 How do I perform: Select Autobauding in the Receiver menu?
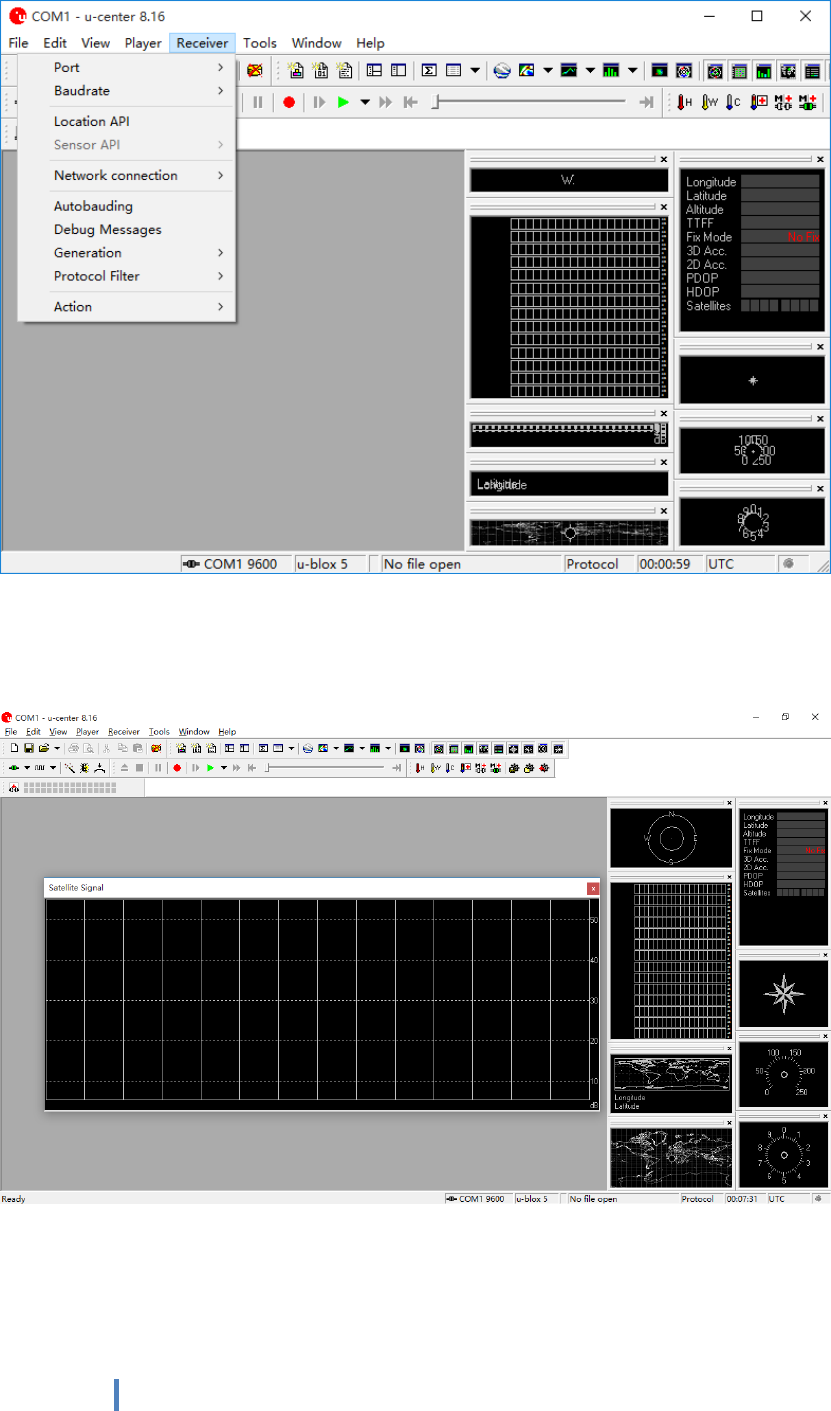click(x=127, y=206)
